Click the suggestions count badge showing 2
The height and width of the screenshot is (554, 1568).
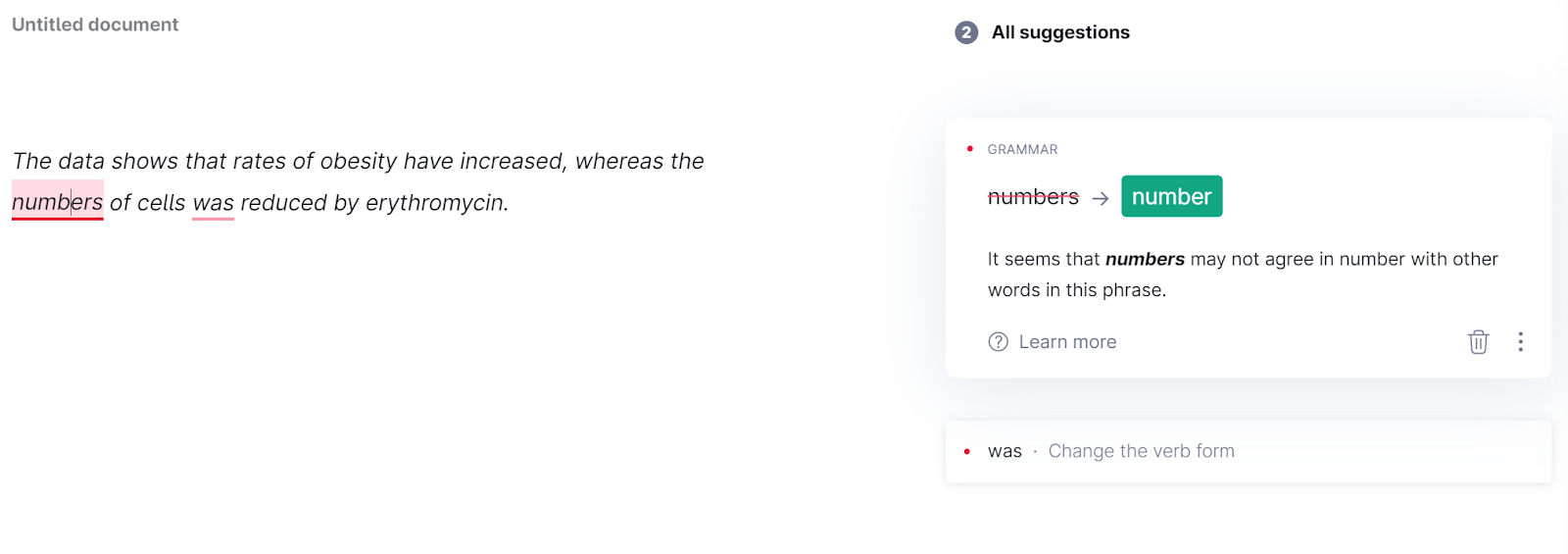pyautogui.click(x=966, y=32)
